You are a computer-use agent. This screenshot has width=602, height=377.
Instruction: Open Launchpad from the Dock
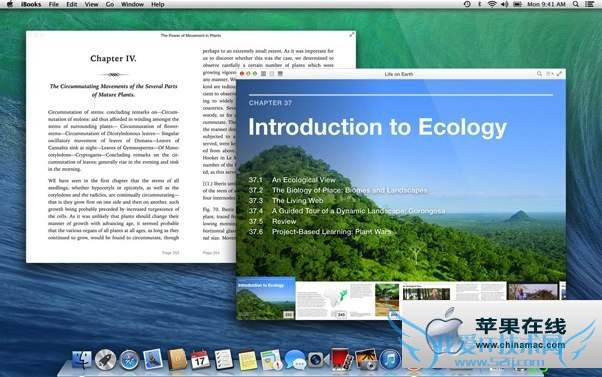click(105, 360)
